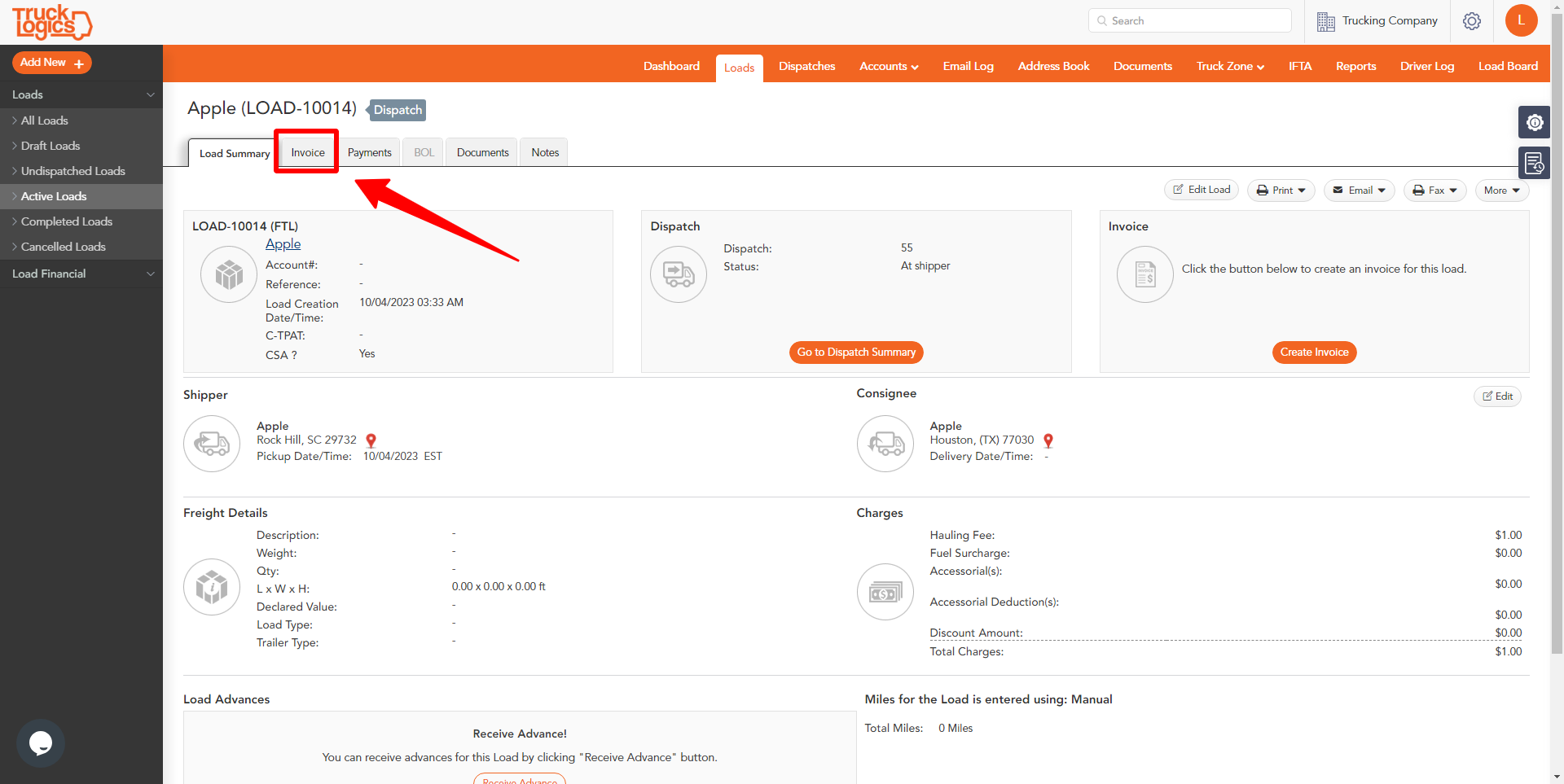Open the invoice panel icon on the right edge

pyautogui.click(x=1535, y=163)
